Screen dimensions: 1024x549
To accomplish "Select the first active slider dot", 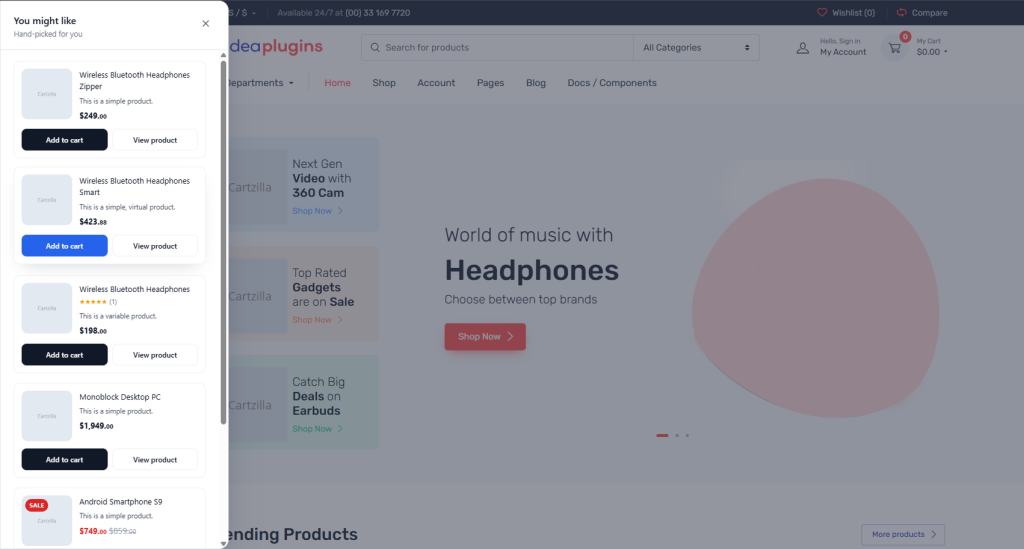I will pyautogui.click(x=662, y=435).
